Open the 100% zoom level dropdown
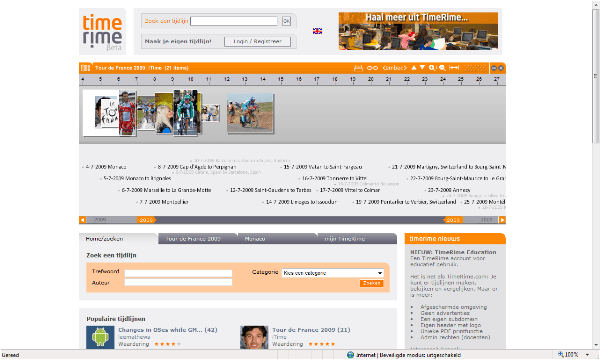This screenshot has width=600, height=360. click(587, 355)
